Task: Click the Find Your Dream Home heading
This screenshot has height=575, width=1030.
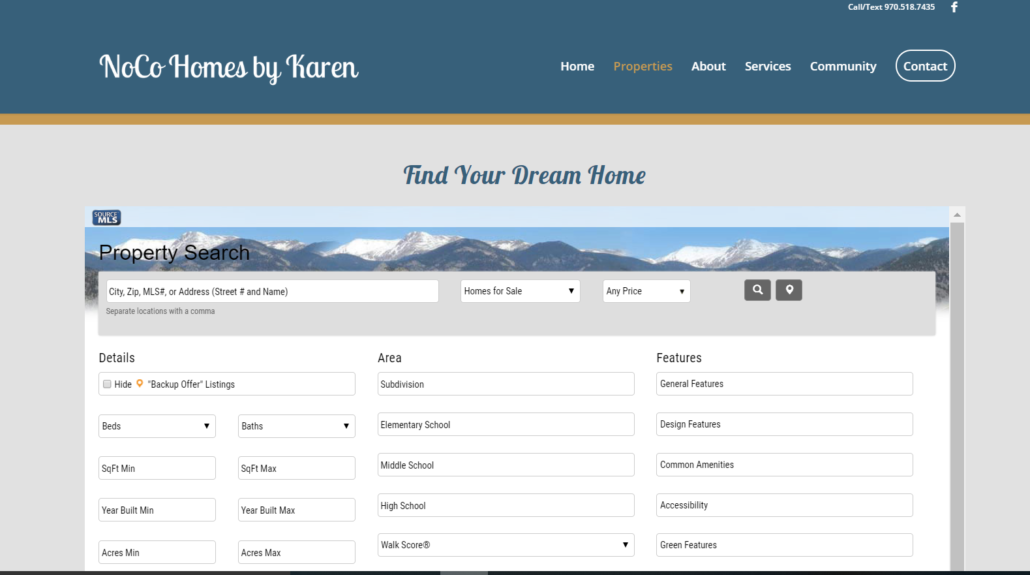Action: point(524,175)
